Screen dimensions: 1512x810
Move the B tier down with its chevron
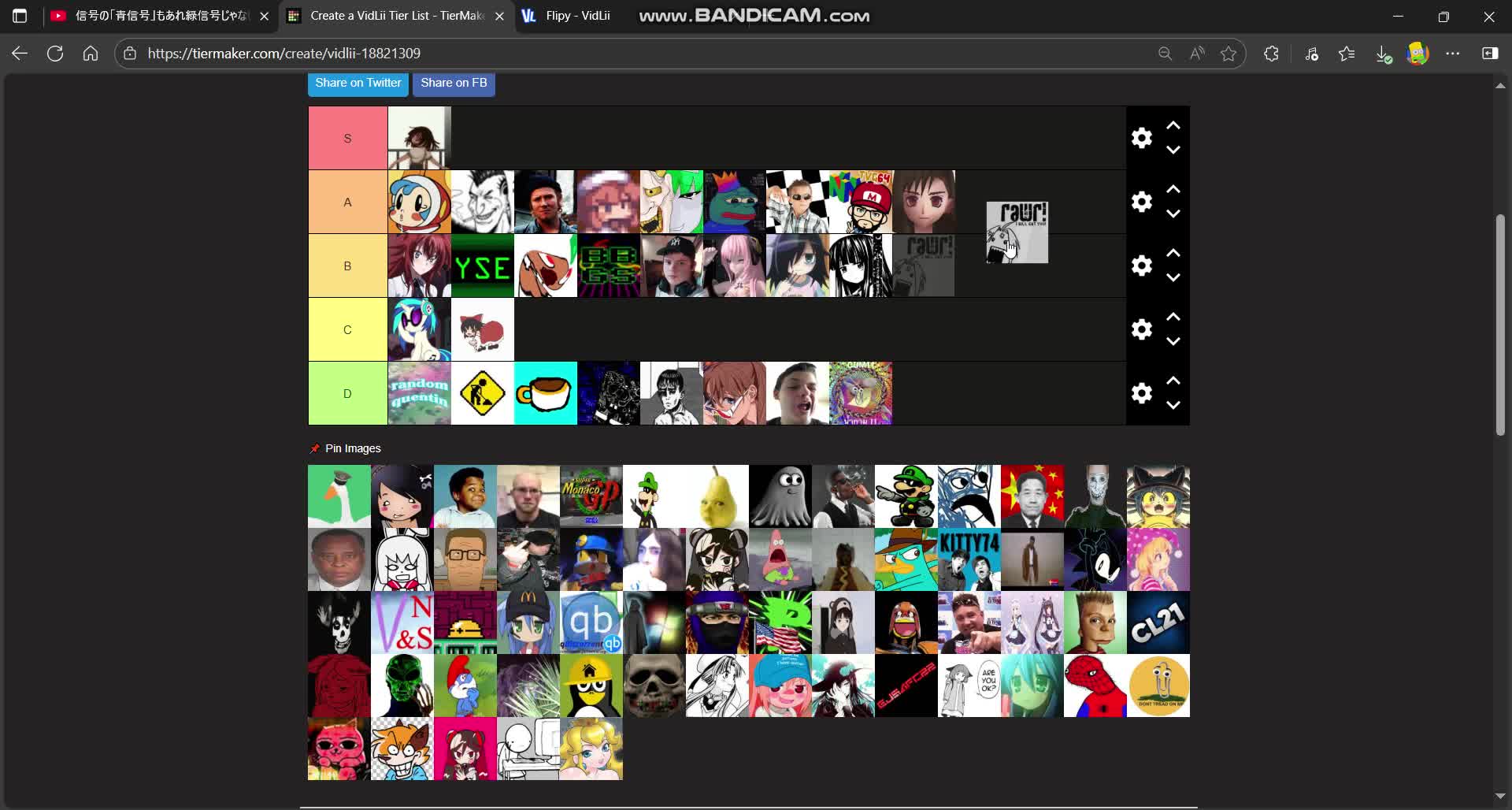[1173, 277]
